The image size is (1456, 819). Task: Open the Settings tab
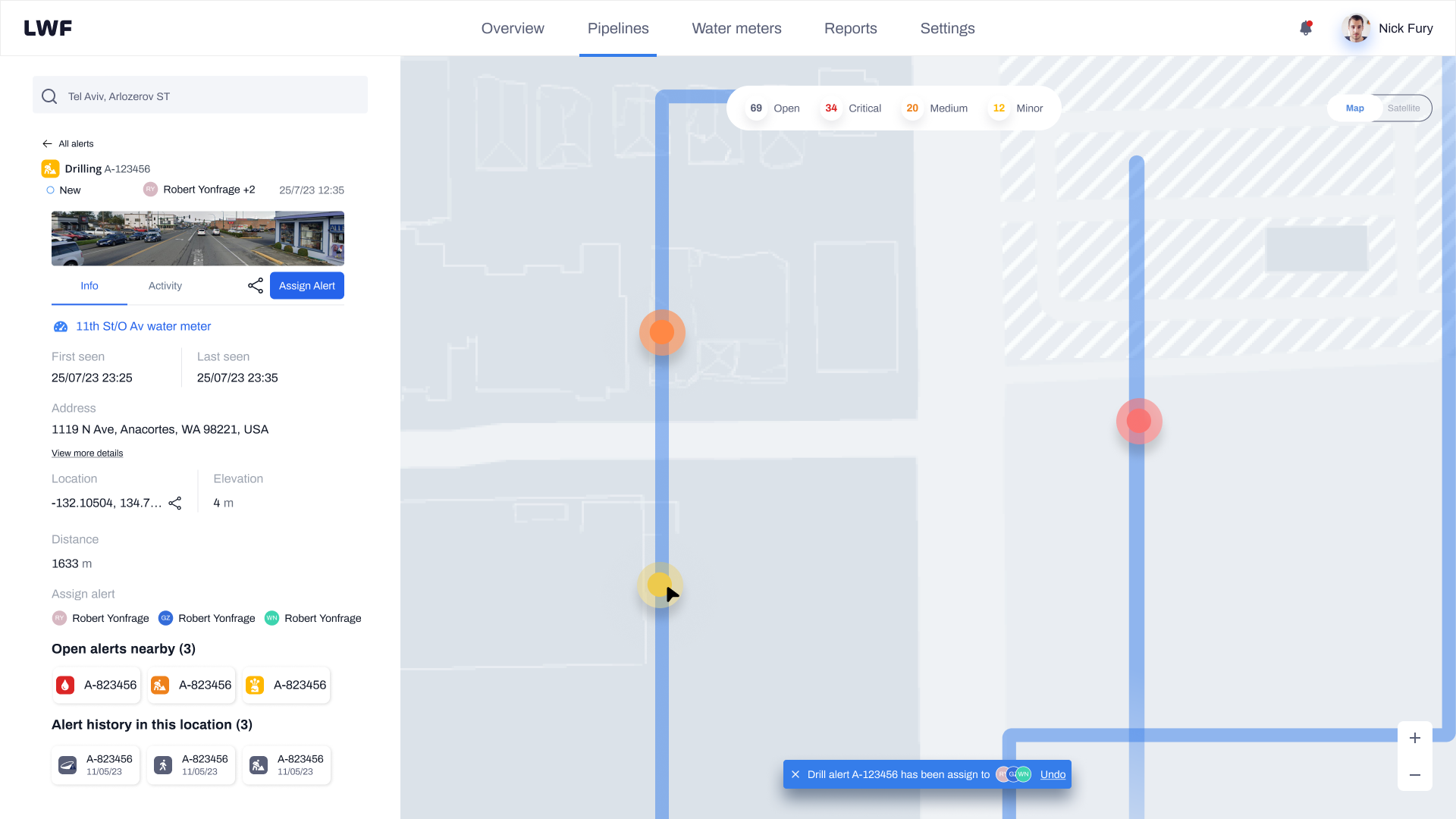click(x=947, y=28)
